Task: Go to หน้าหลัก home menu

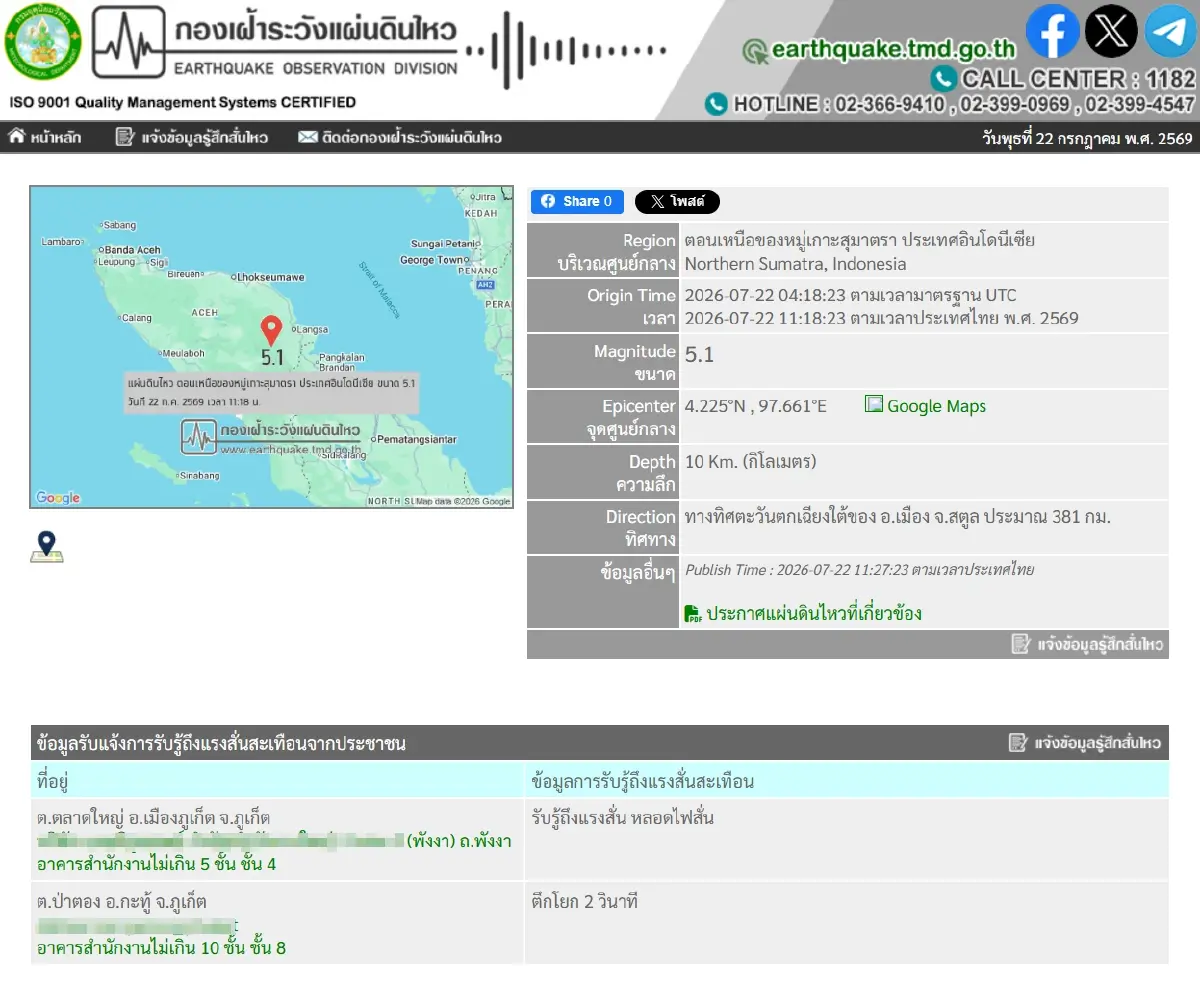Action: [x=45, y=138]
